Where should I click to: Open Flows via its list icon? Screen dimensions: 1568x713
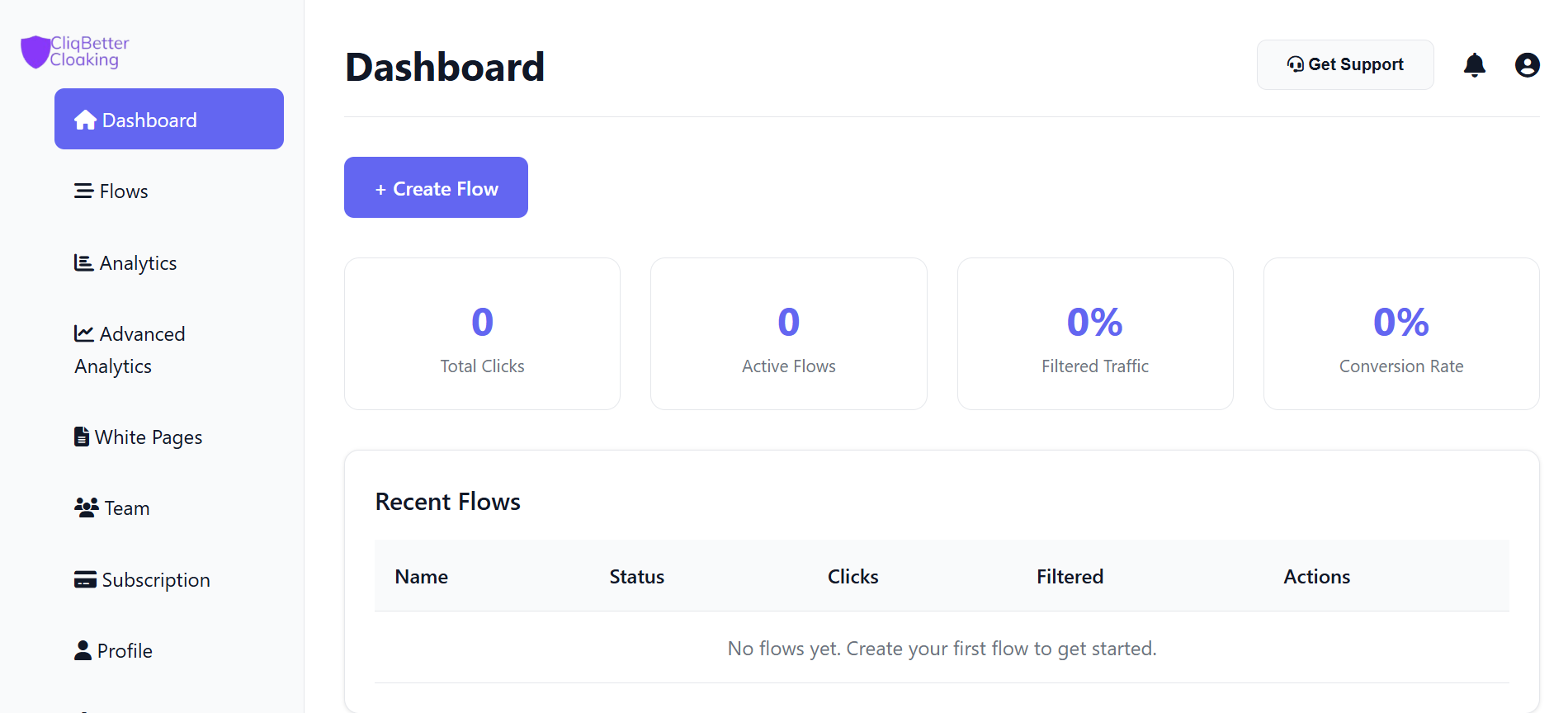point(83,191)
